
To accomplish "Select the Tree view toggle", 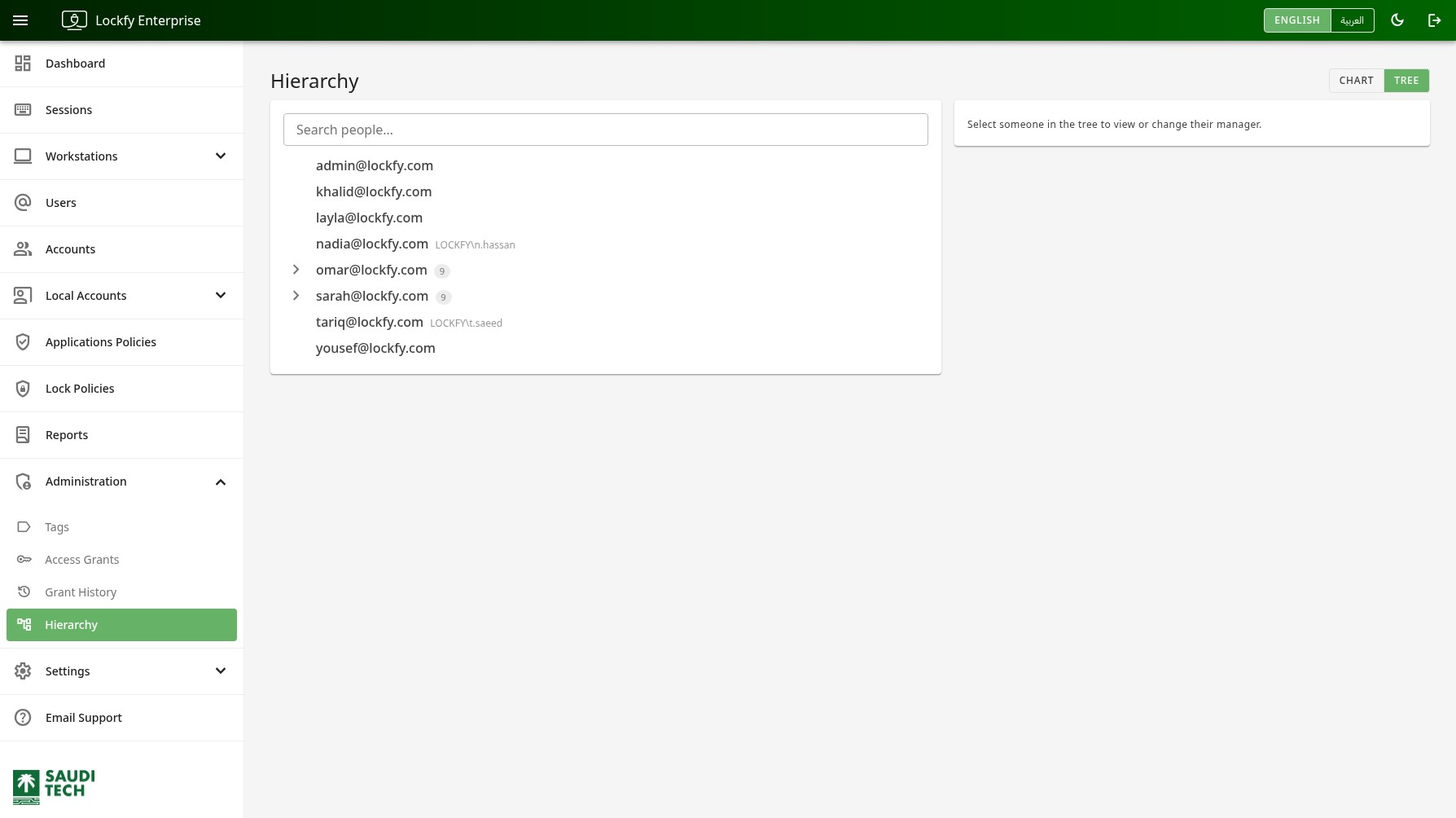I will pos(1406,81).
